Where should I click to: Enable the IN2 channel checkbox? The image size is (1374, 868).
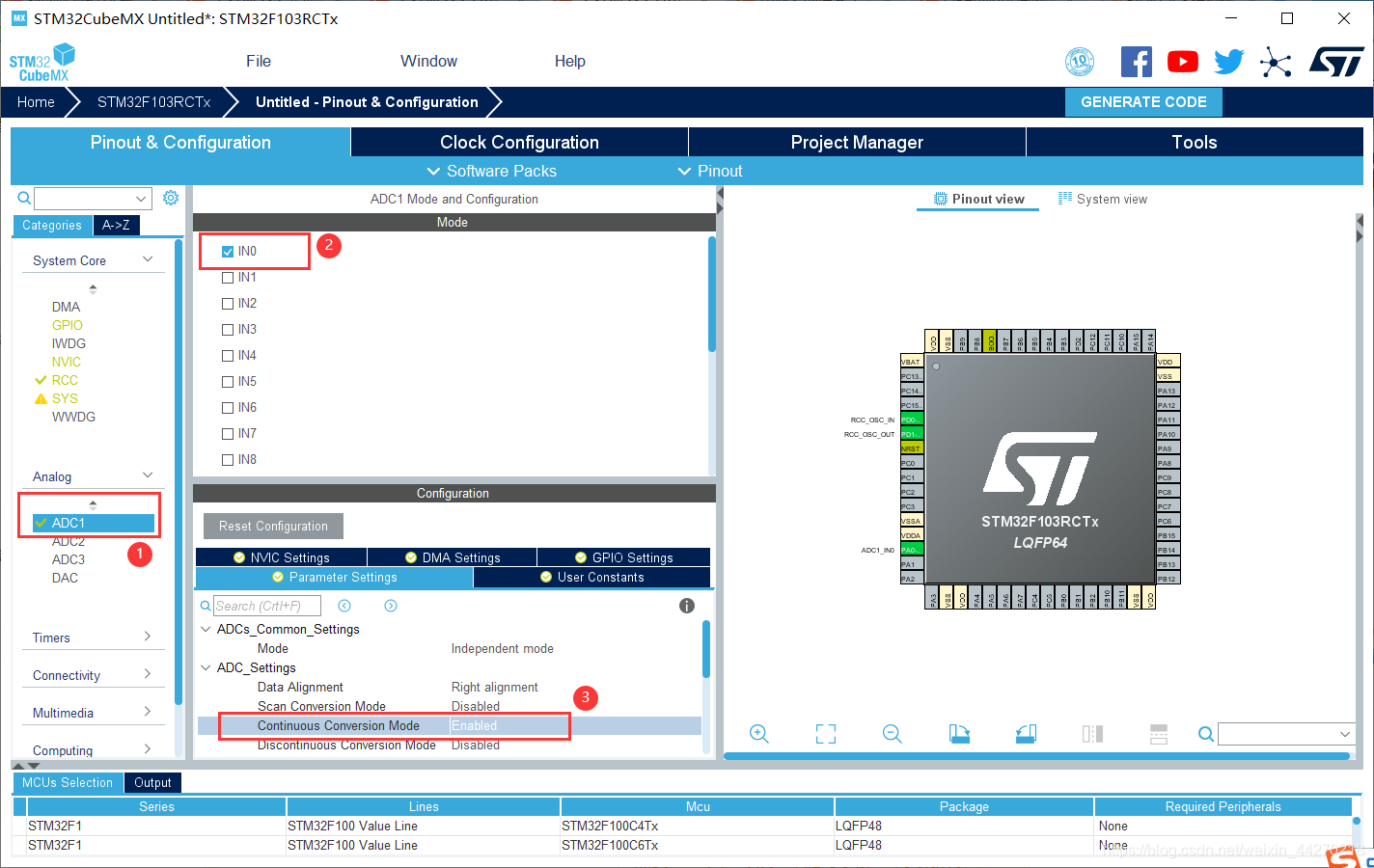228,304
